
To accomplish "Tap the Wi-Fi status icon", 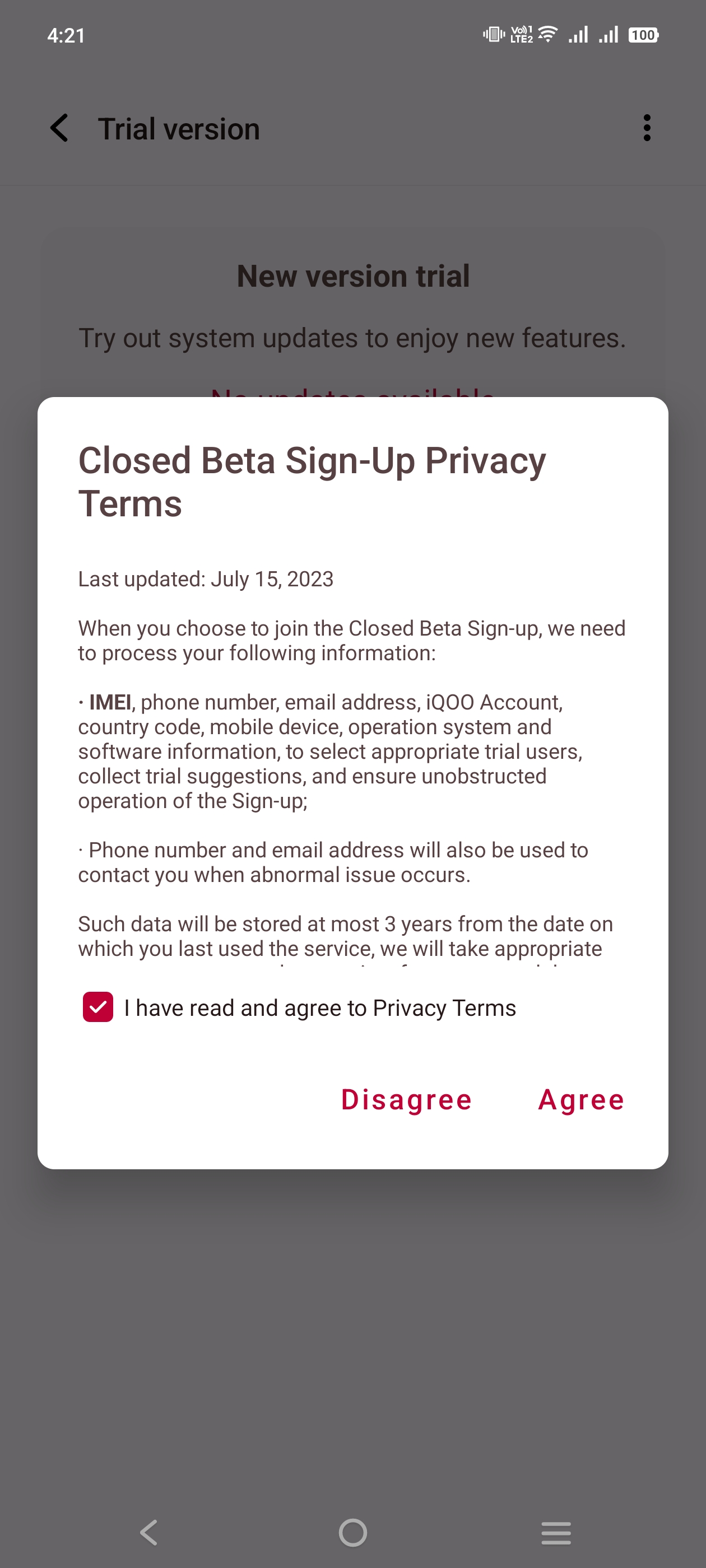I will (x=548, y=35).
